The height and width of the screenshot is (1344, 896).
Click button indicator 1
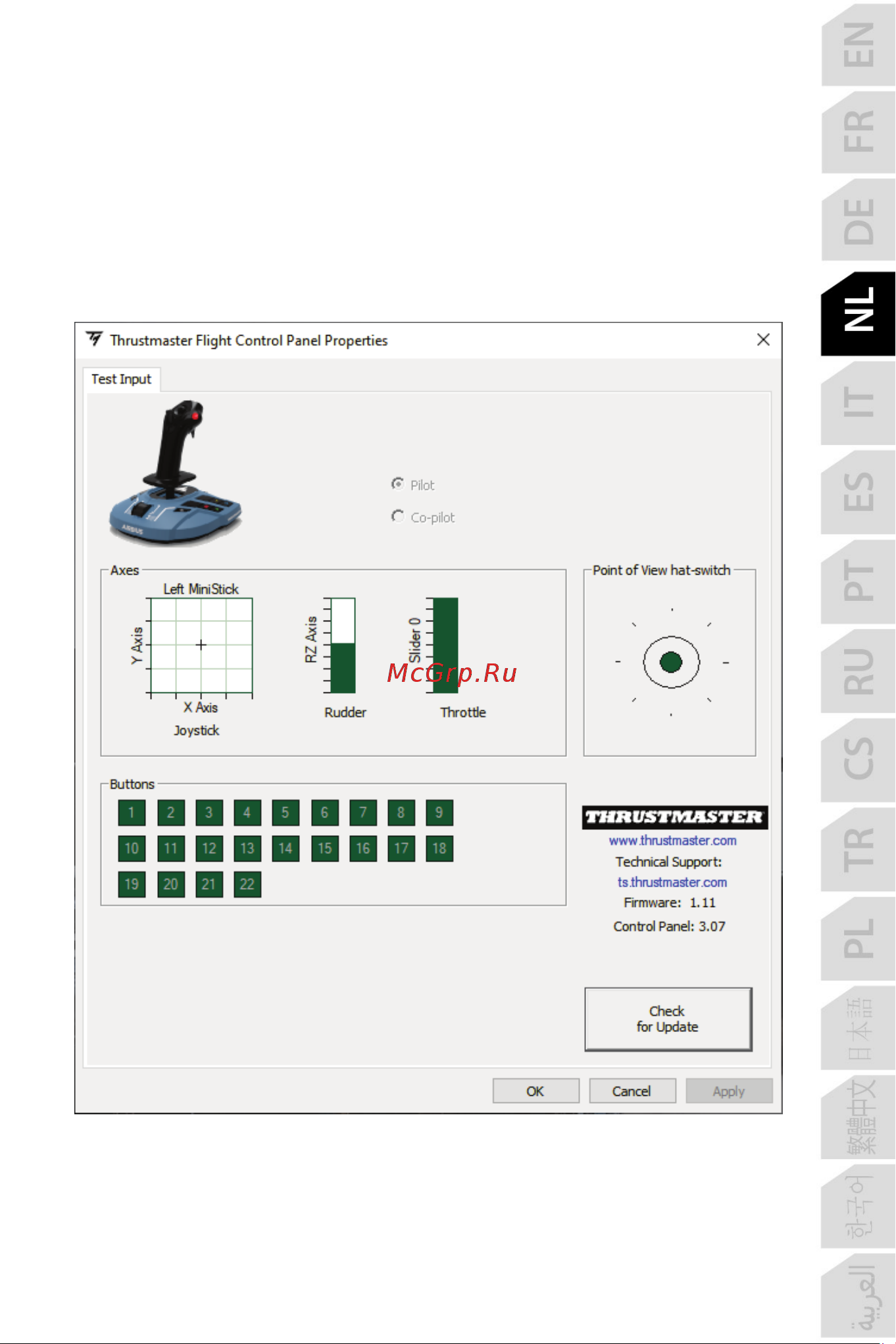coord(132,813)
